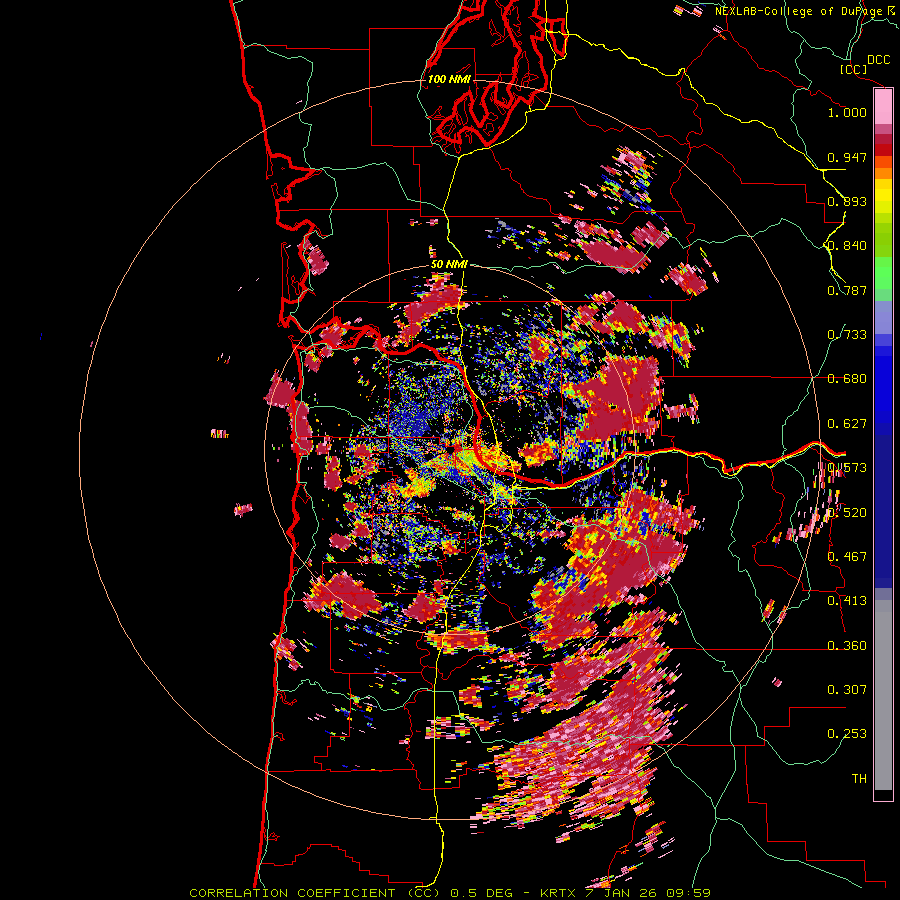
Task: Select the 1.000 legend value
Action: coord(847,112)
